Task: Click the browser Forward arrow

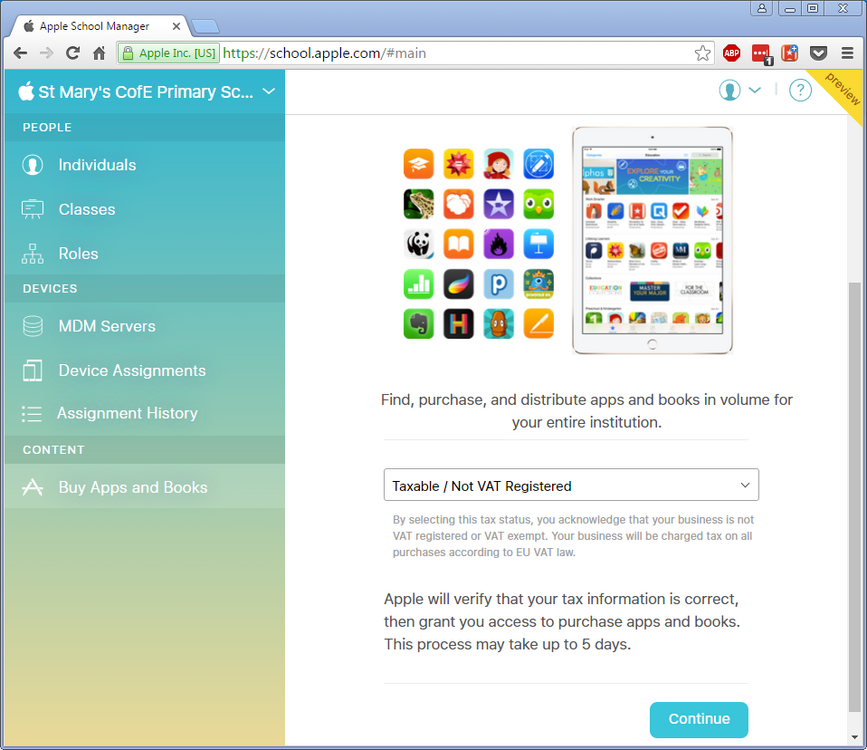Action: point(46,53)
